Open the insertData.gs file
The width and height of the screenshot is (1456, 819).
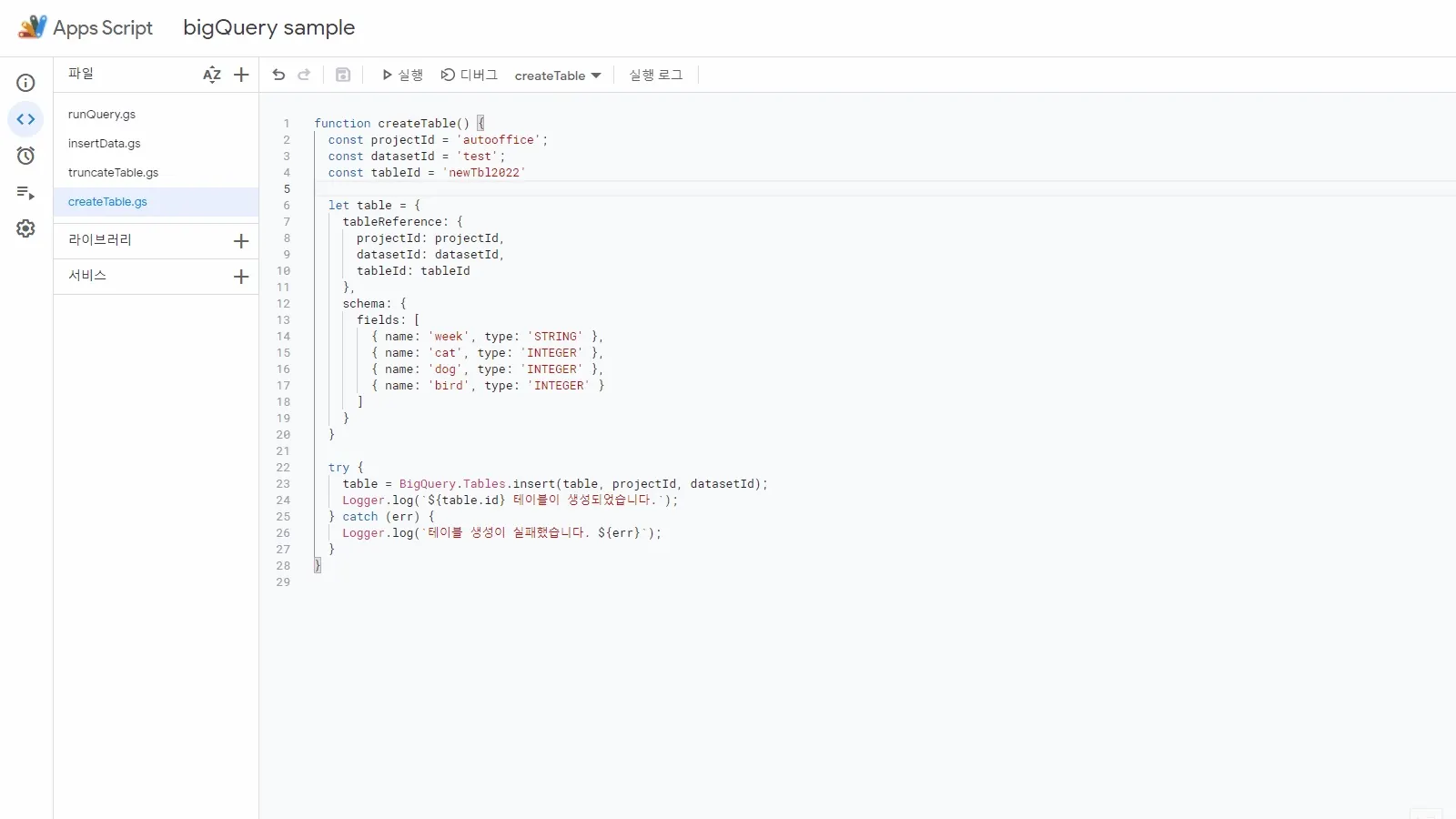[105, 144]
